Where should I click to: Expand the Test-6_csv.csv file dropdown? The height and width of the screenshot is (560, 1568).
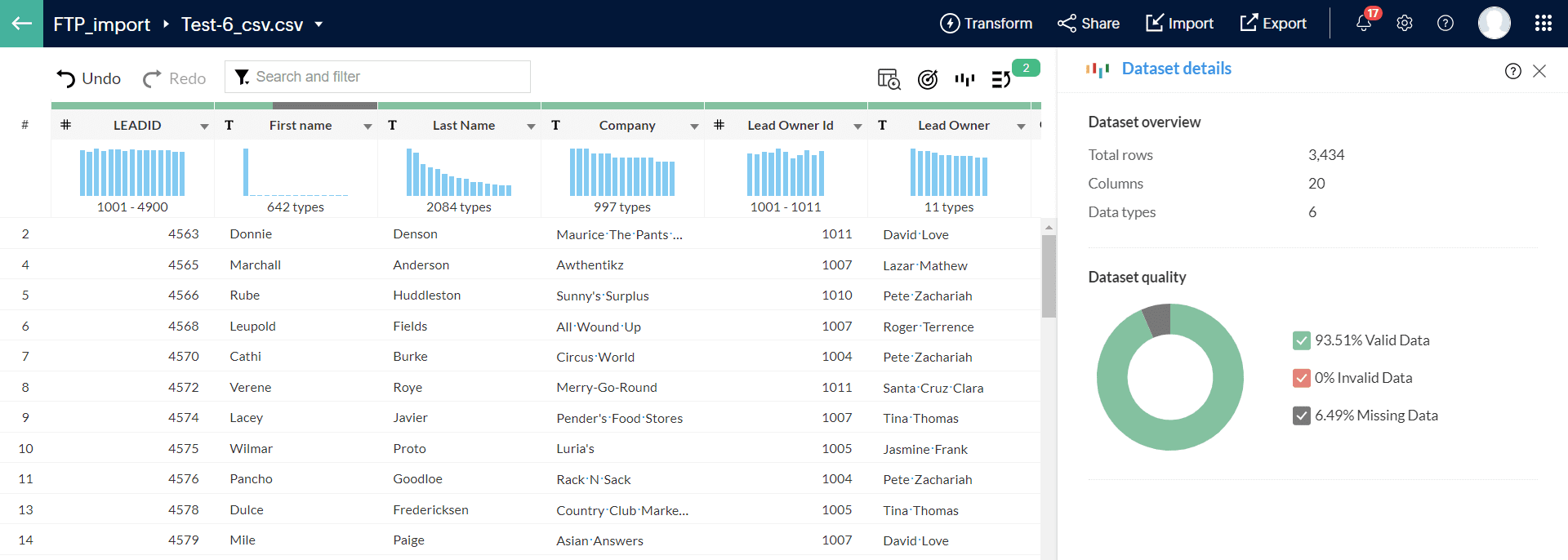318,24
